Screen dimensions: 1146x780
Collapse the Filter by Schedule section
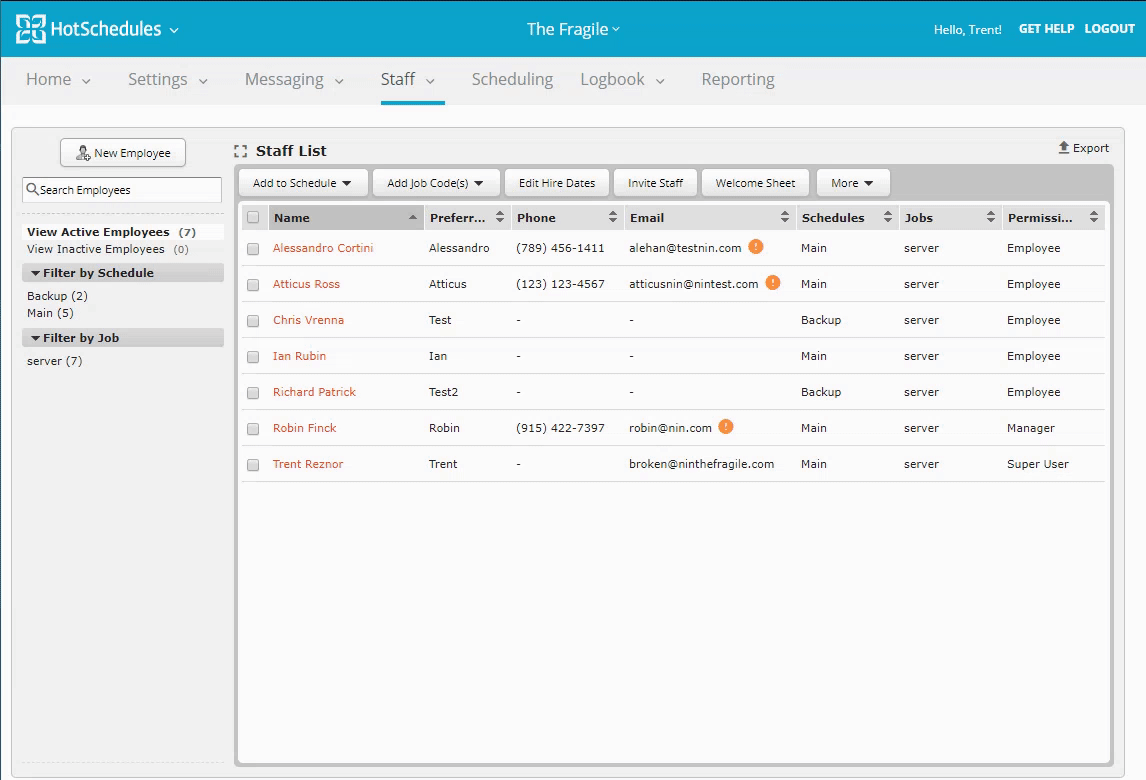pos(123,273)
